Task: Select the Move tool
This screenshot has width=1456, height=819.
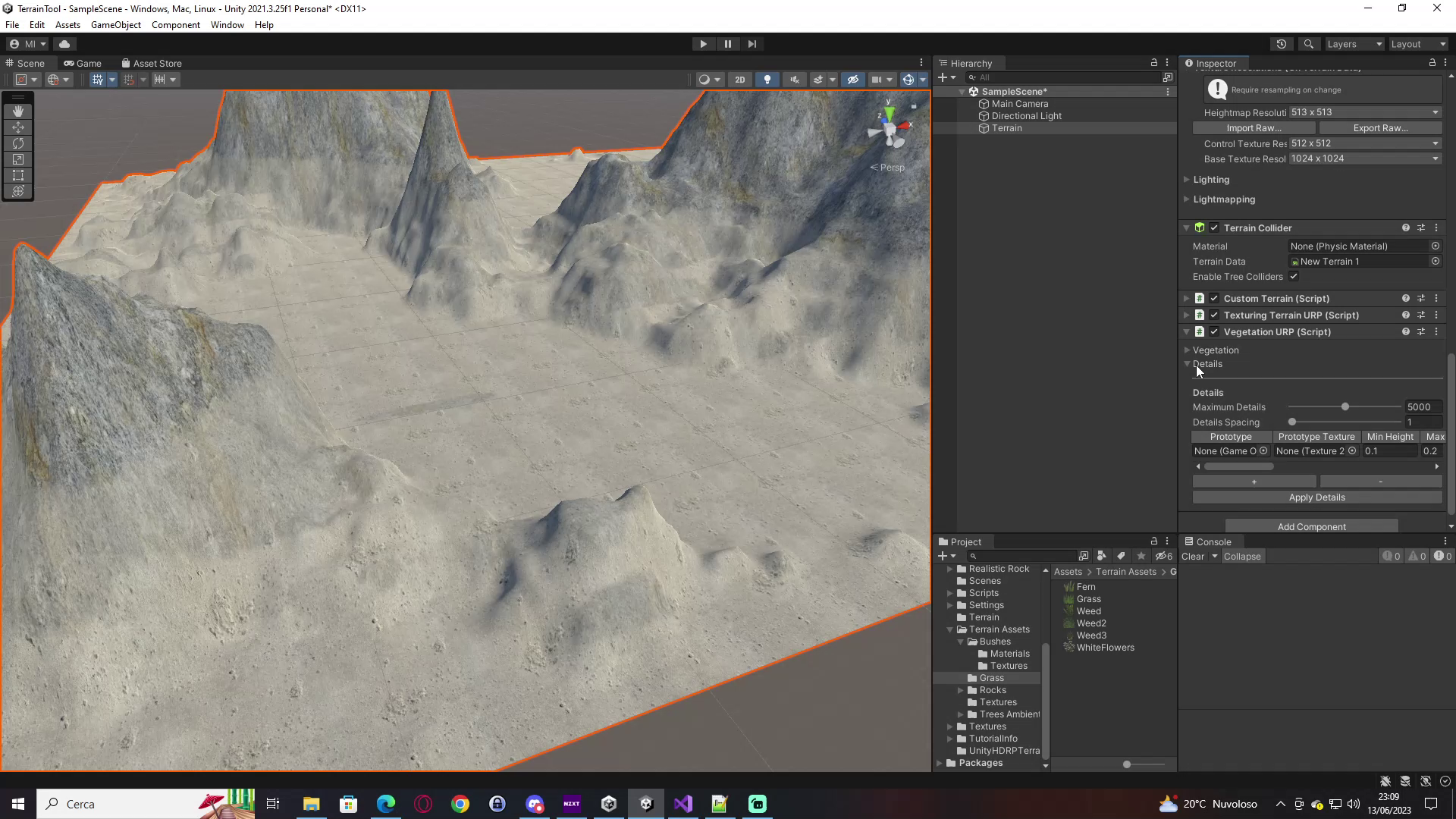Action: 18,127
